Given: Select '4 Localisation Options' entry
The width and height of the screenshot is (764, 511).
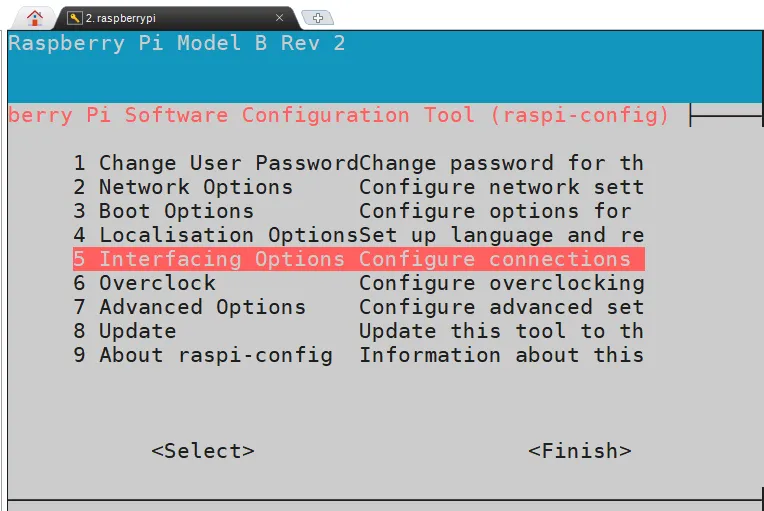Looking at the screenshot, I should click(215, 235).
